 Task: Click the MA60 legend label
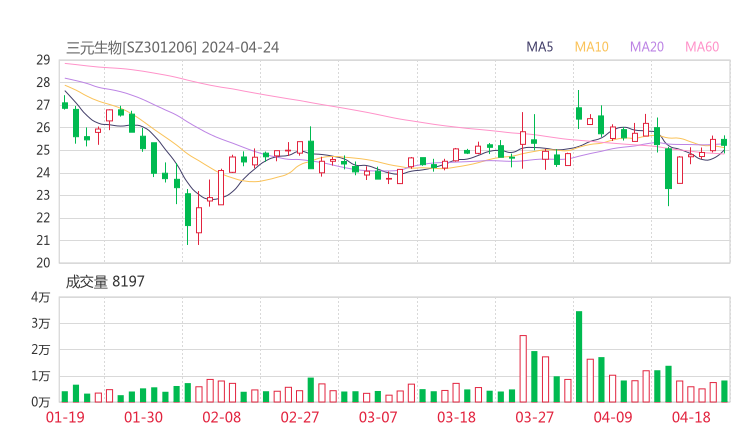pos(702,47)
